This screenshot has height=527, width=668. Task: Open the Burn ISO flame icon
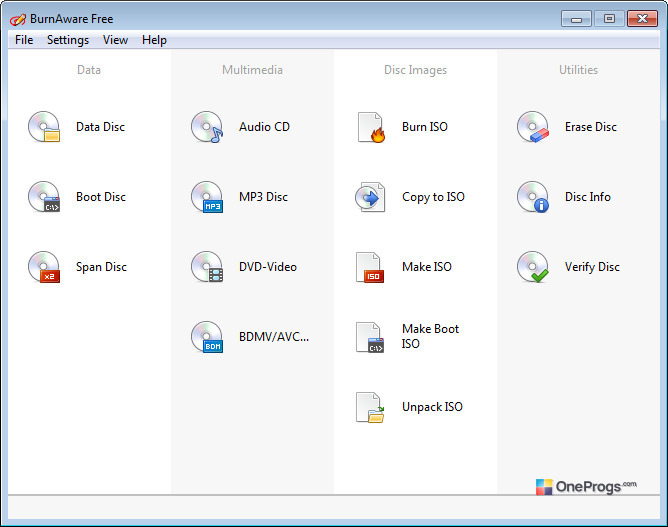tap(371, 127)
